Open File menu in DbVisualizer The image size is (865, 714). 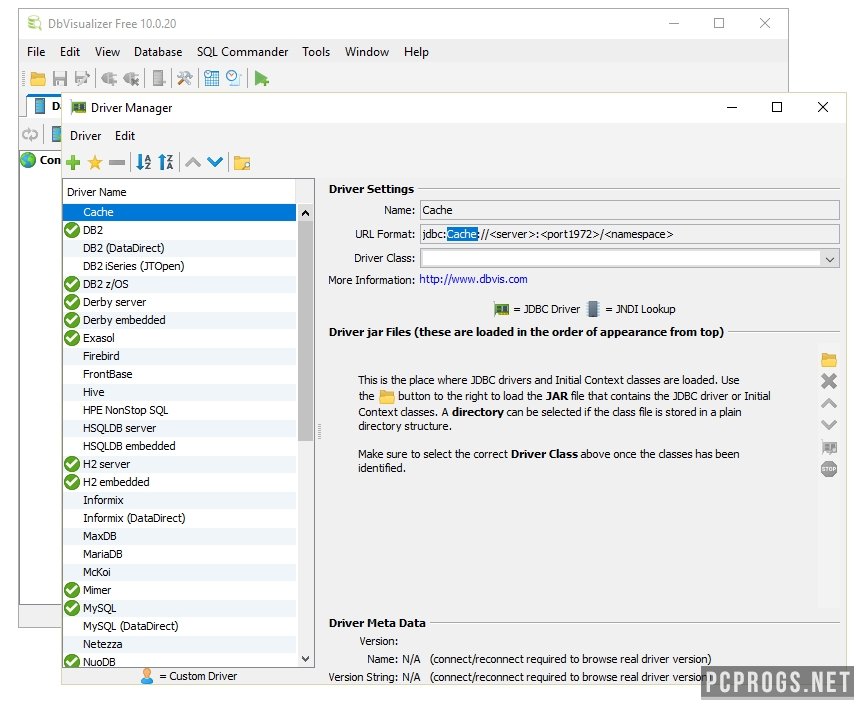[36, 52]
